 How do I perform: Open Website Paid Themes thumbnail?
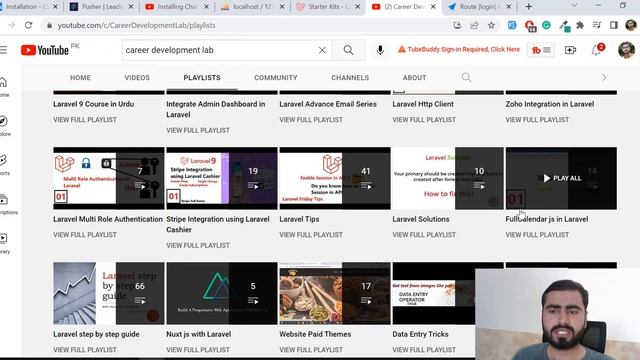tap(335, 293)
